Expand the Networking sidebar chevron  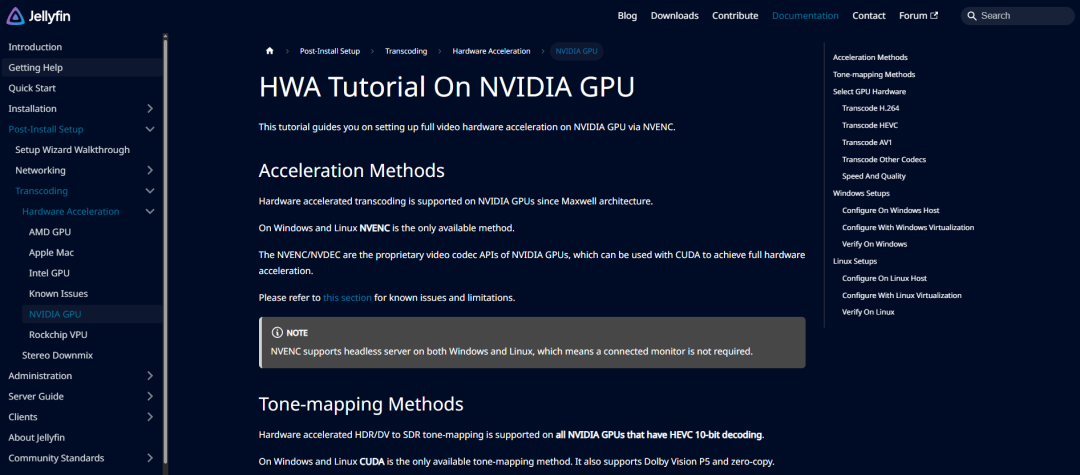(x=150, y=170)
